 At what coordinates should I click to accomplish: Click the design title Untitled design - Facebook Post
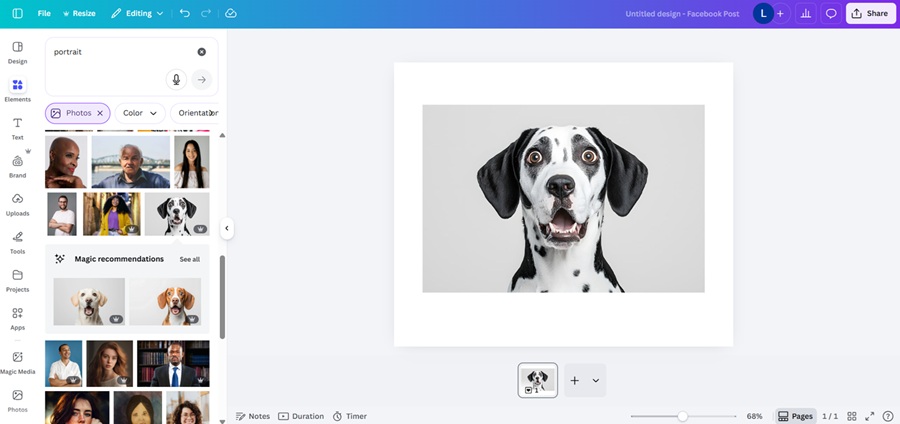pyautogui.click(x=682, y=14)
